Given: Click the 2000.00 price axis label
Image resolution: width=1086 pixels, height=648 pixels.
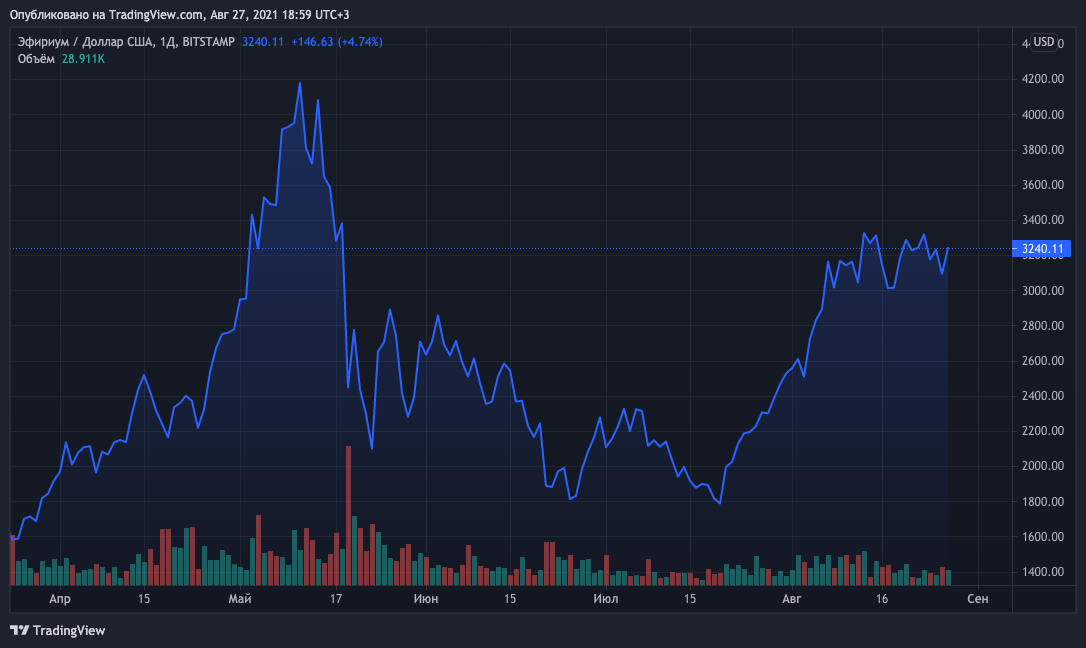Looking at the screenshot, I should click(x=1042, y=466).
